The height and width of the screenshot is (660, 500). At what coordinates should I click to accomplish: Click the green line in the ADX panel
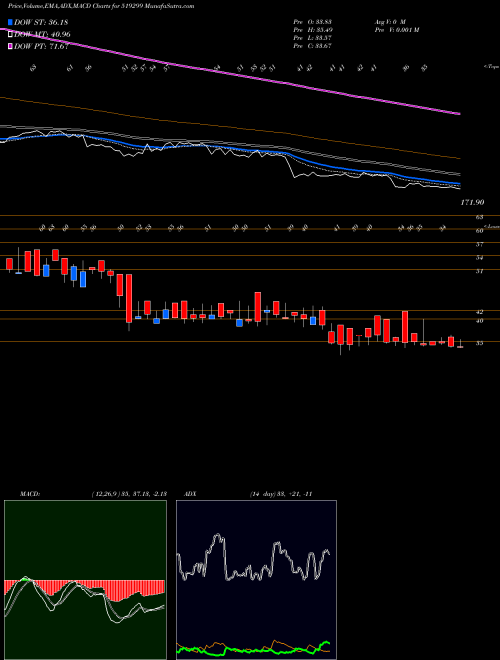[x=253, y=649]
